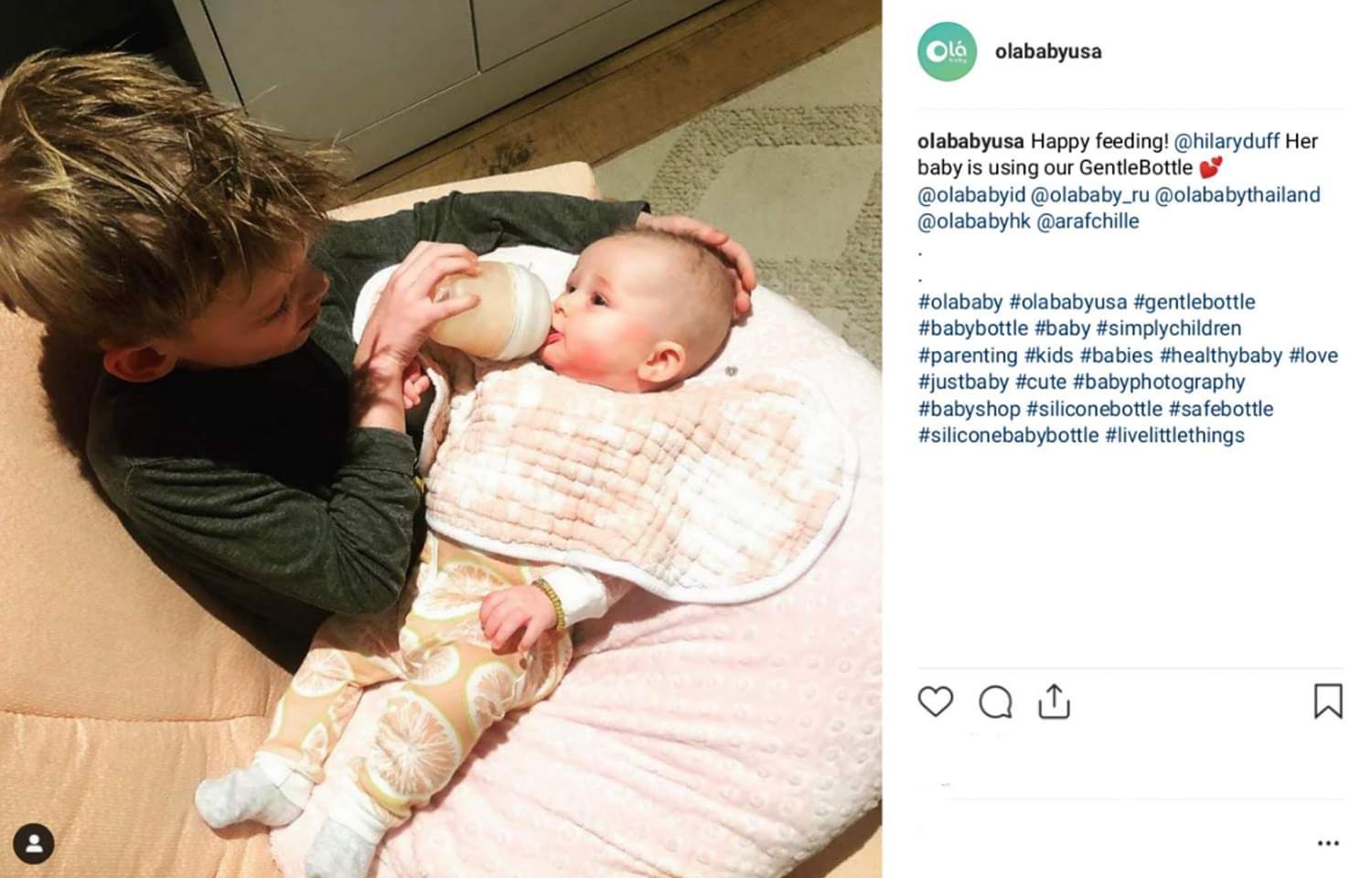Open the @olababy_ru mention
This screenshot has width=1372, height=878.
[x=1090, y=195]
